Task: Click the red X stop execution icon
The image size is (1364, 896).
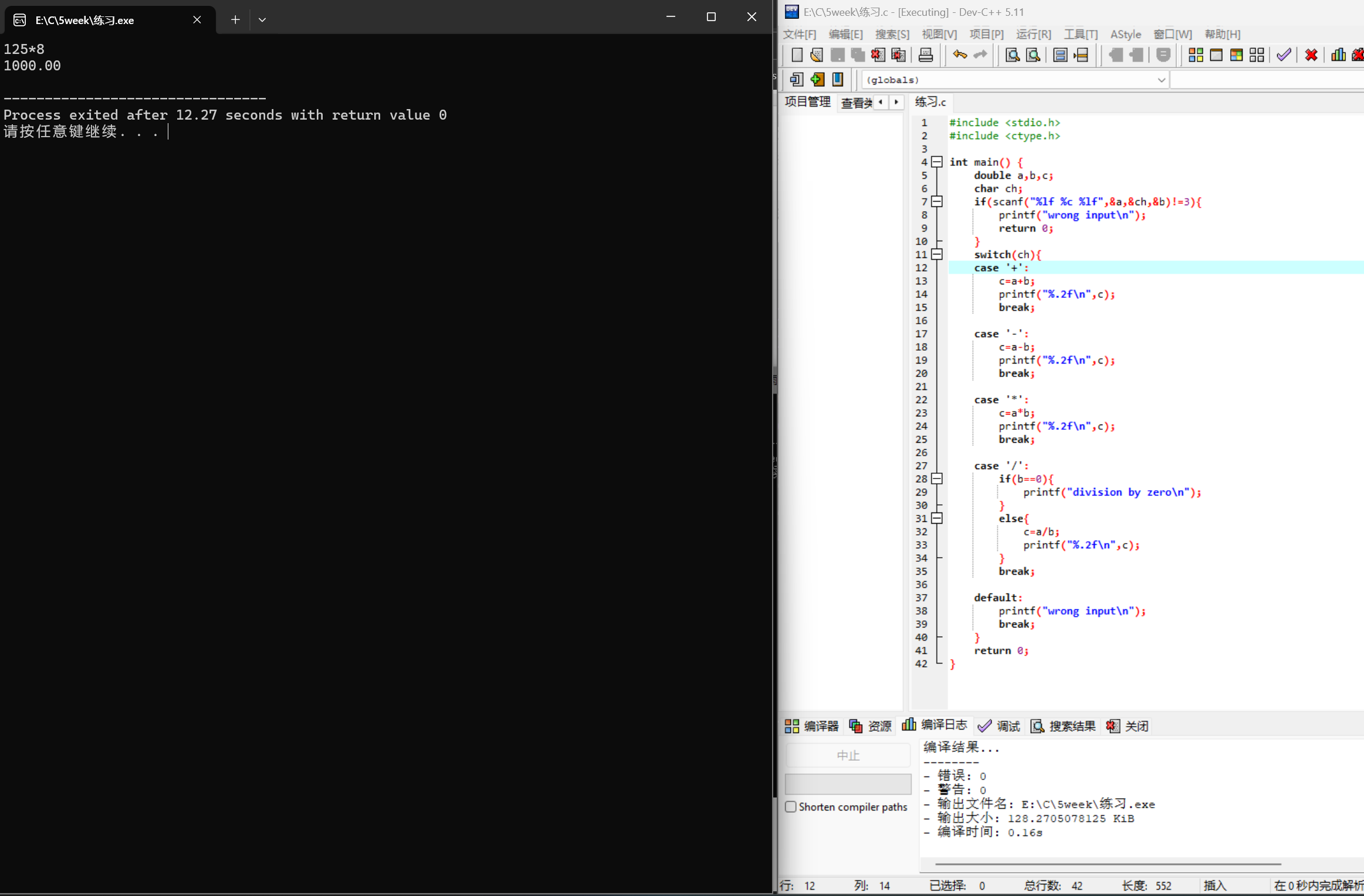Action: (x=1311, y=55)
